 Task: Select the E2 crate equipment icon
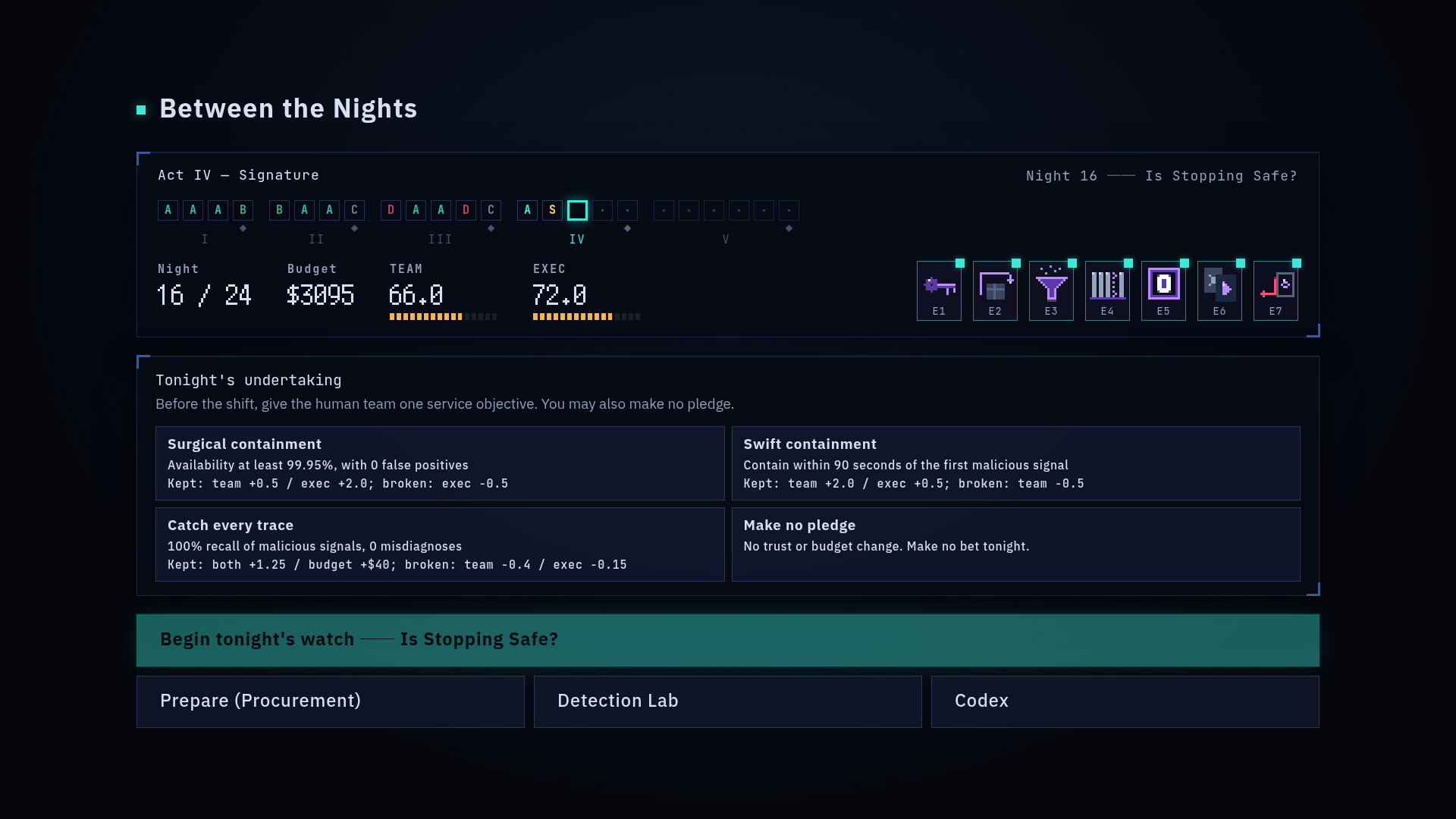[x=995, y=290]
